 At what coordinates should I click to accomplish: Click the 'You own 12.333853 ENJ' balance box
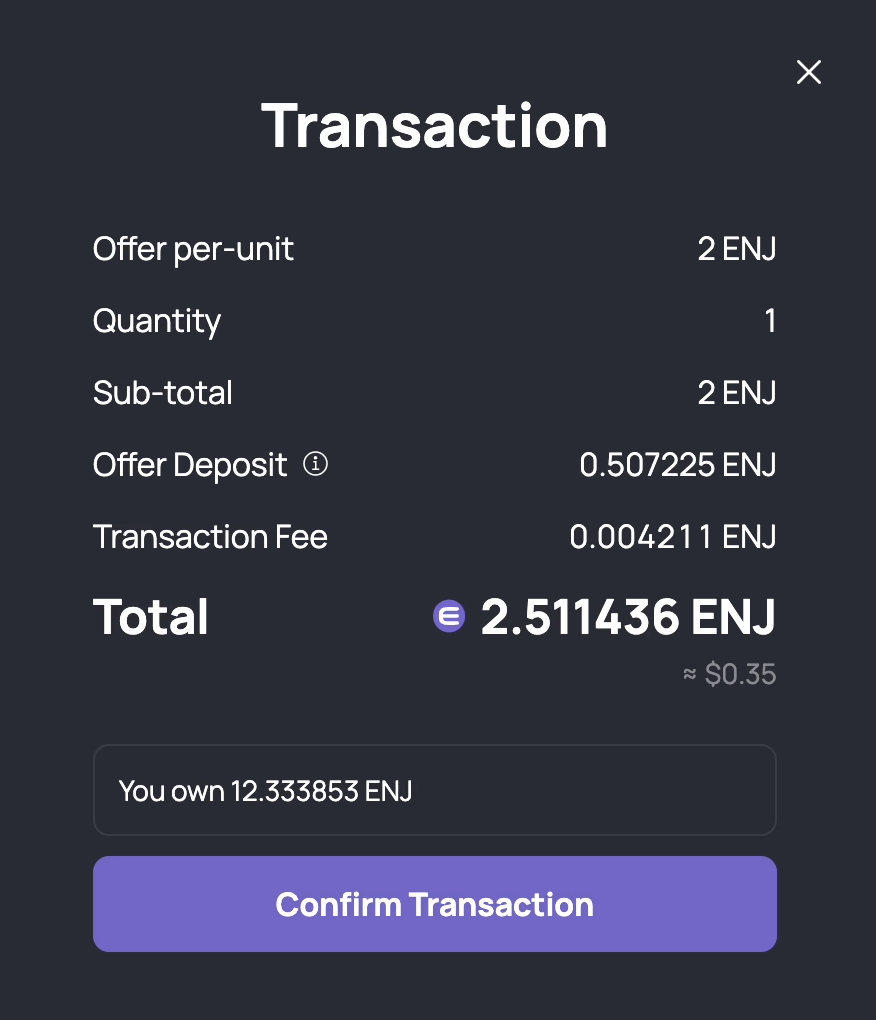(434, 790)
